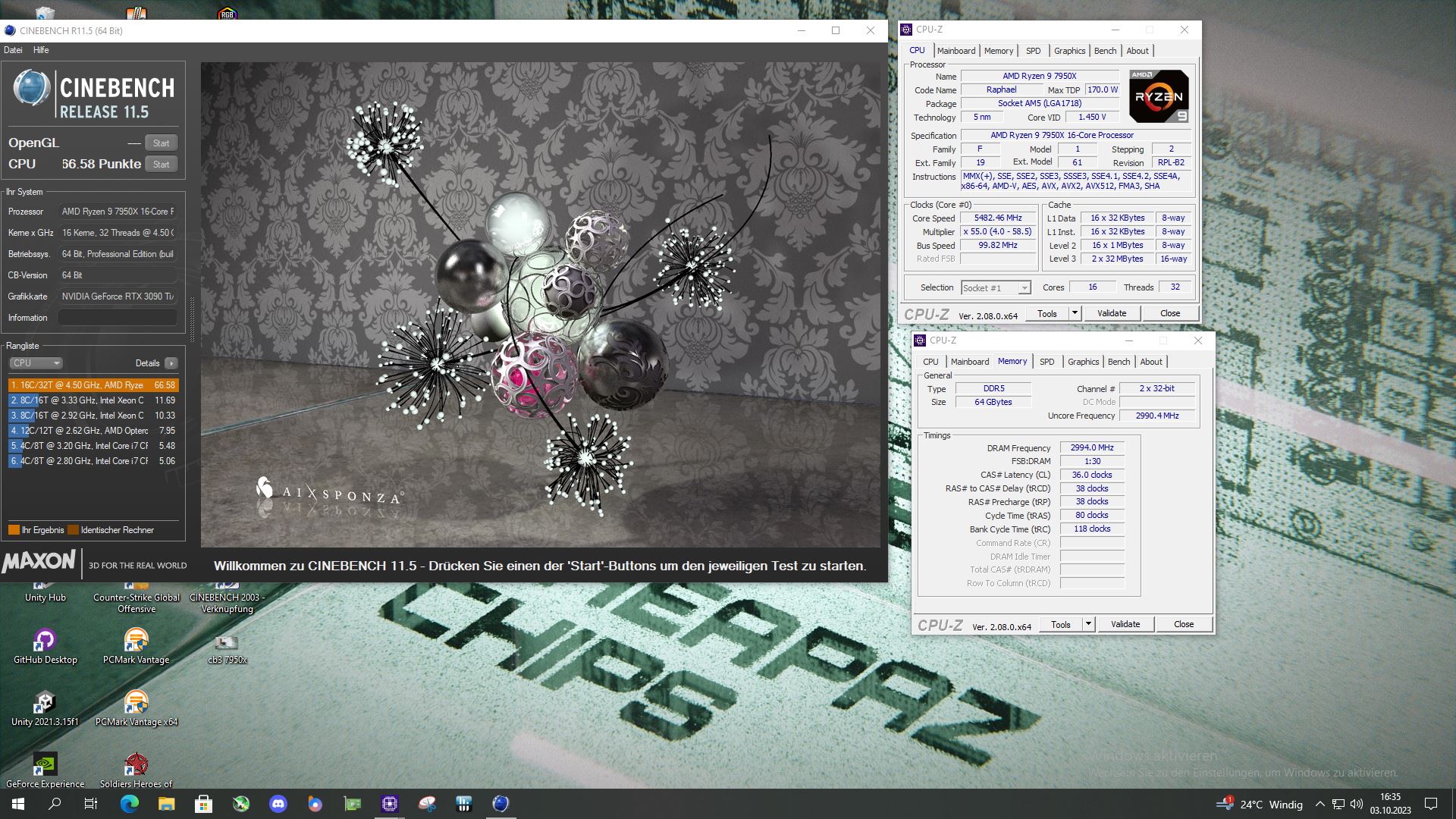Screen dimensions: 1456x819
Task: Click Tools button in upper CPU-Z window
Action: click(x=1047, y=313)
